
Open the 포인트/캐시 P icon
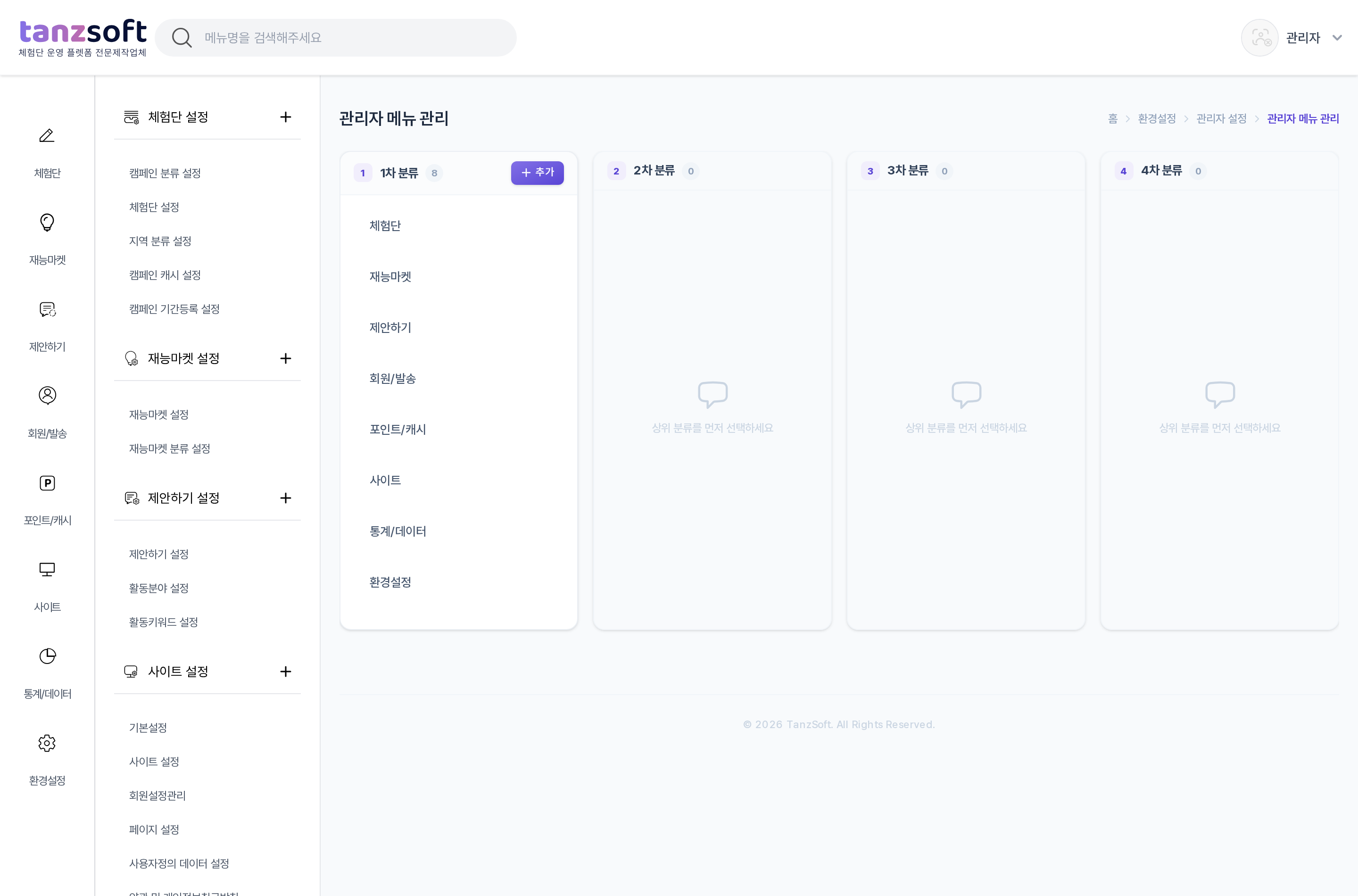coord(47,483)
